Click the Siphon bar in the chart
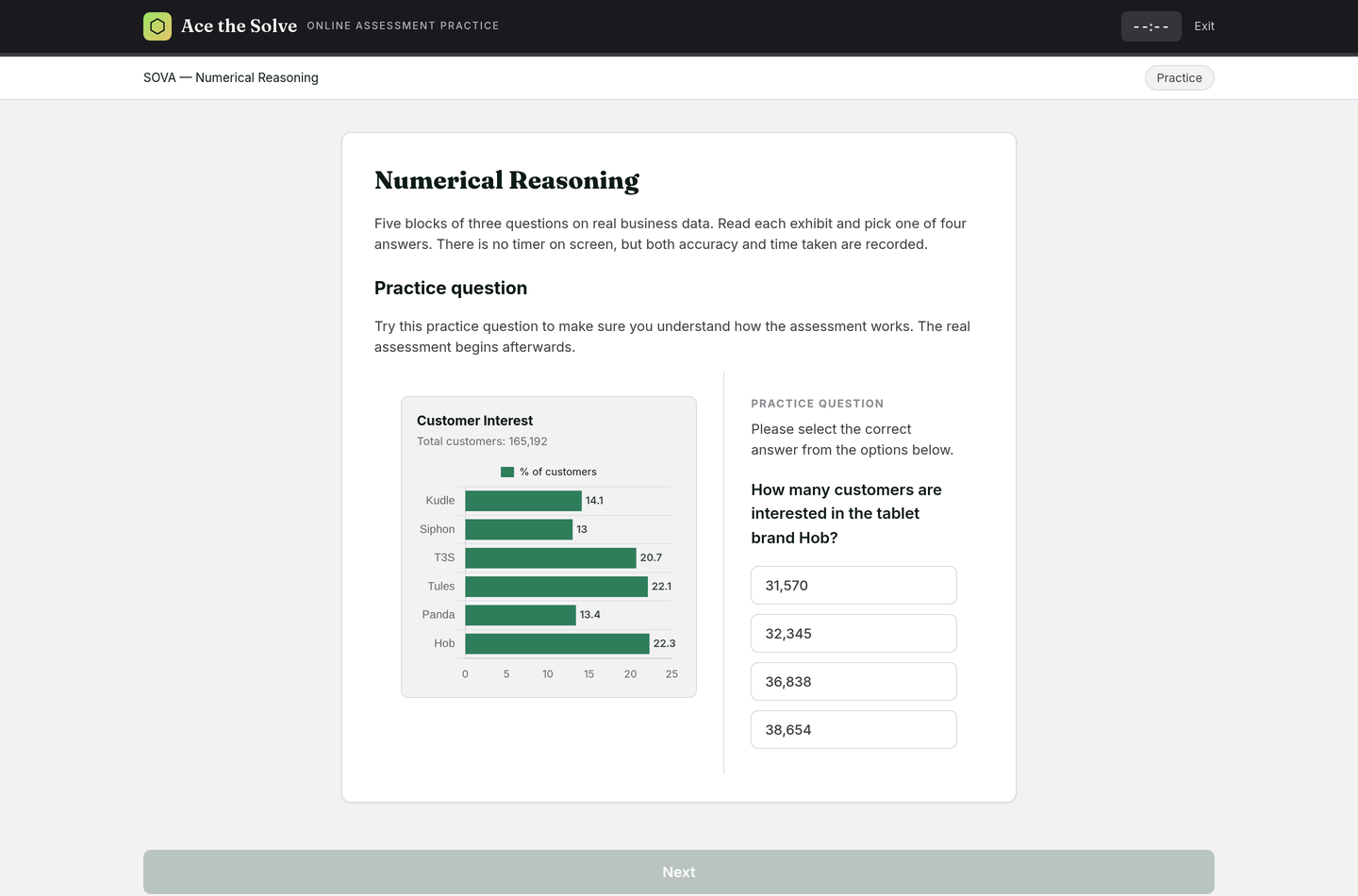The image size is (1358, 896). pyautogui.click(x=519, y=529)
